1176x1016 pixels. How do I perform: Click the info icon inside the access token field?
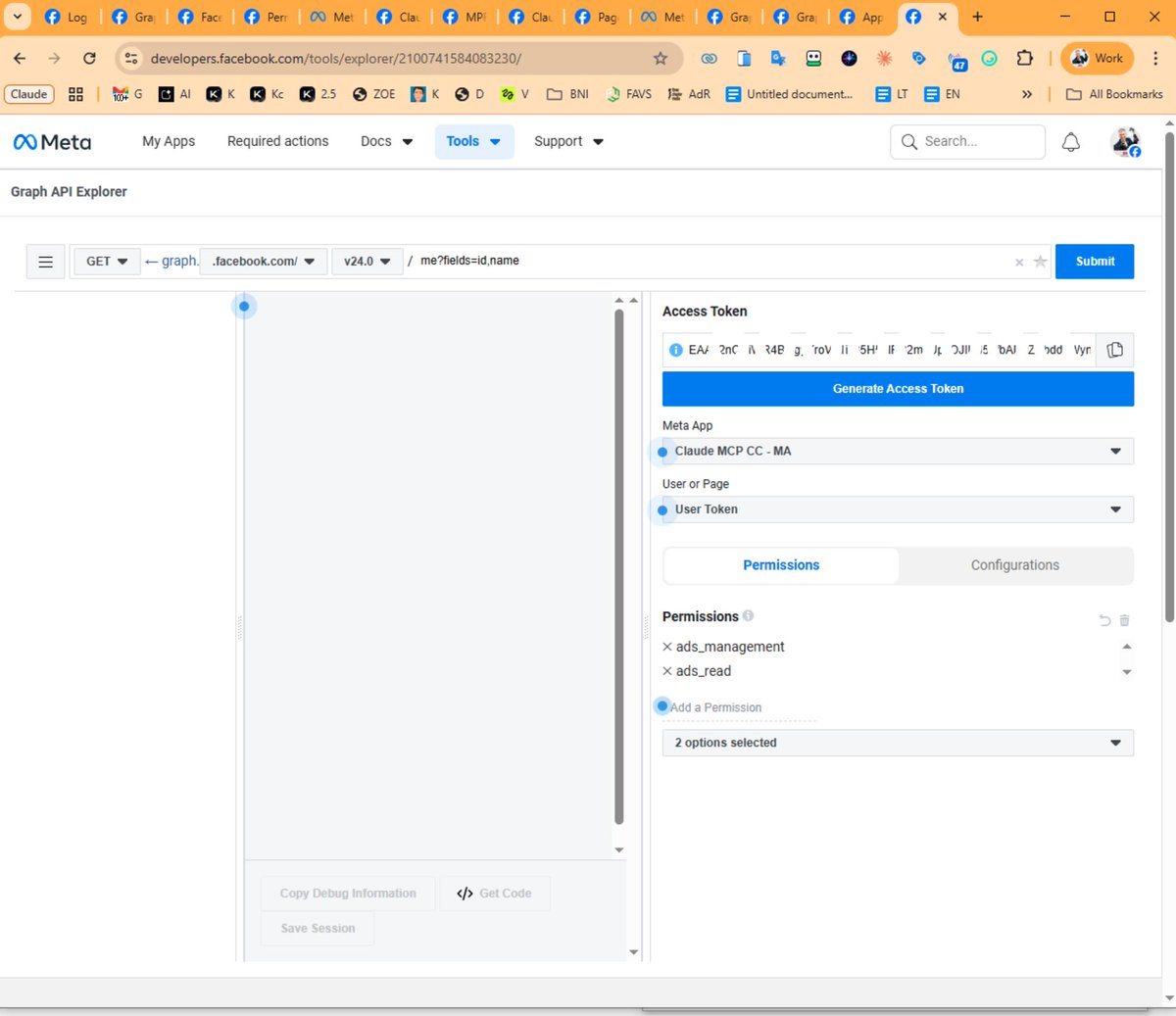coord(675,350)
